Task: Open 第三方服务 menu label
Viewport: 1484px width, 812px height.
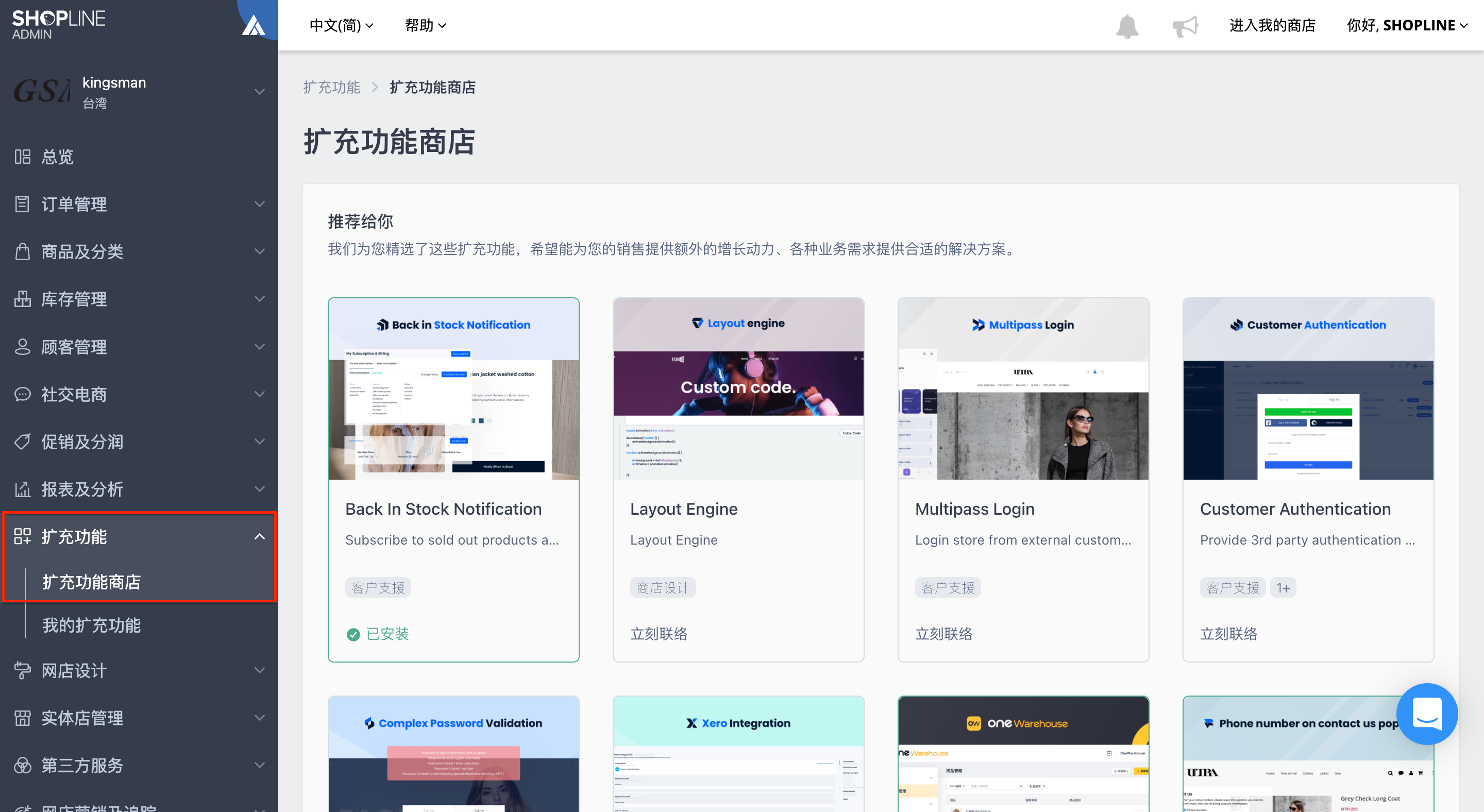Action: [82, 765]
